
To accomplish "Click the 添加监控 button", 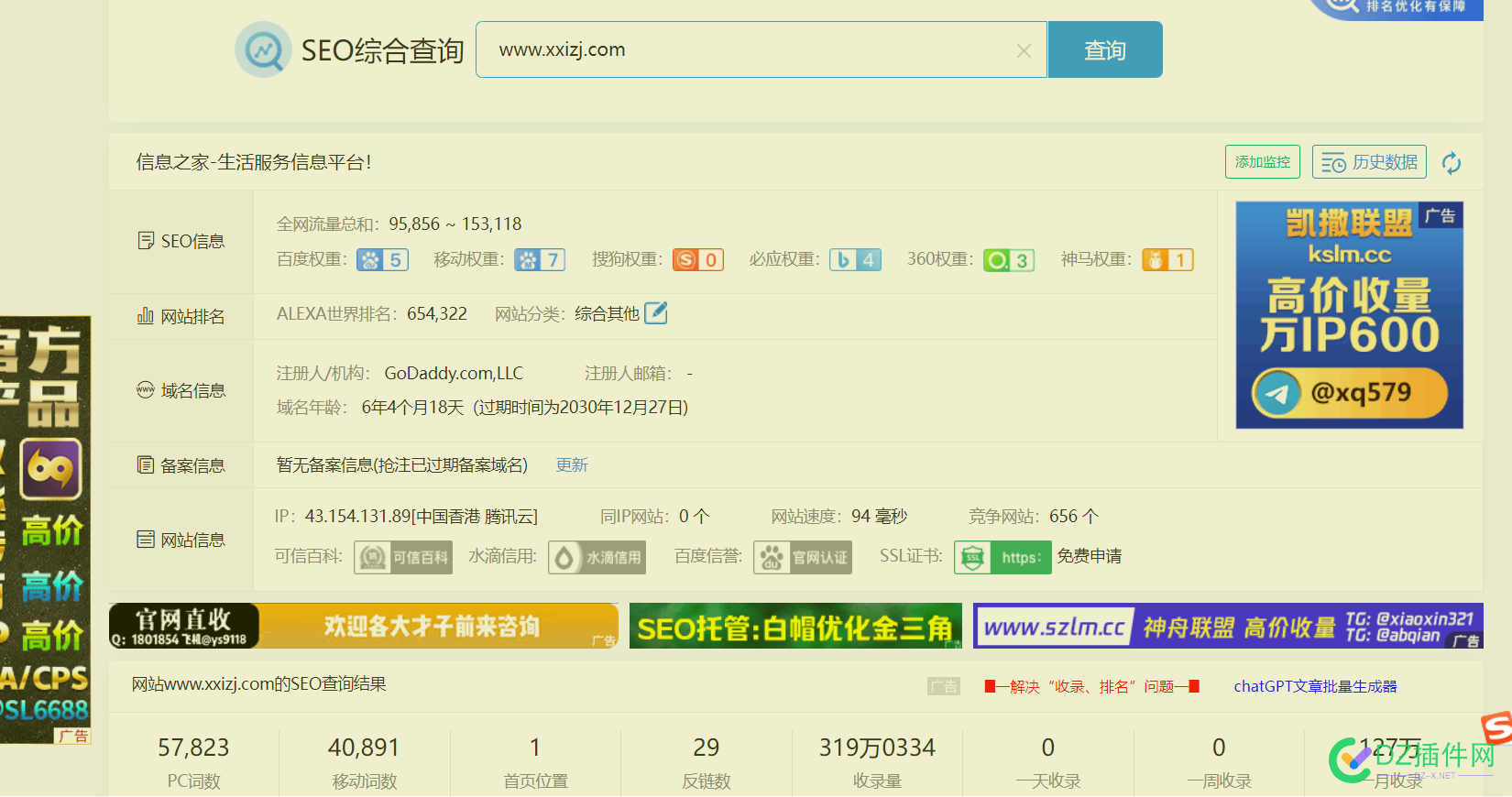I will point(1263,162).
